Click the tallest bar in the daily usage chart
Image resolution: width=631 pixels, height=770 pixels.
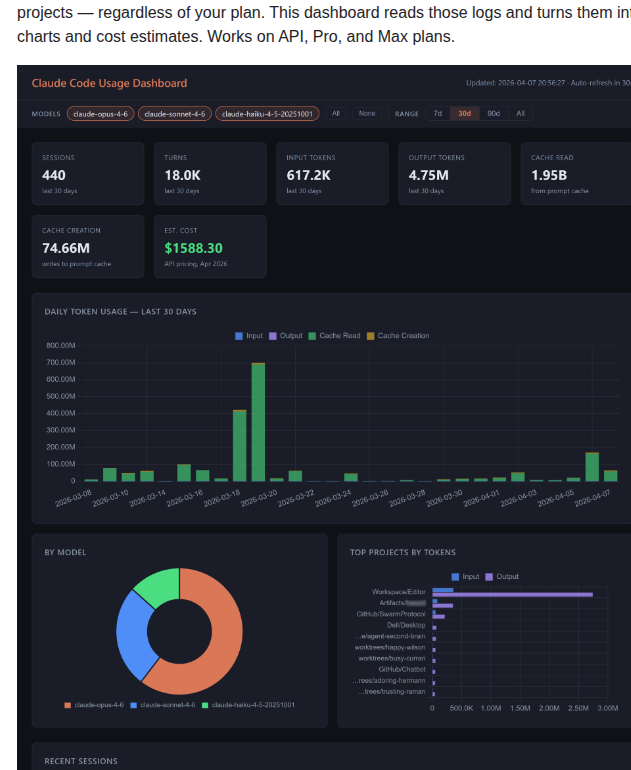(x=258, y=422)
